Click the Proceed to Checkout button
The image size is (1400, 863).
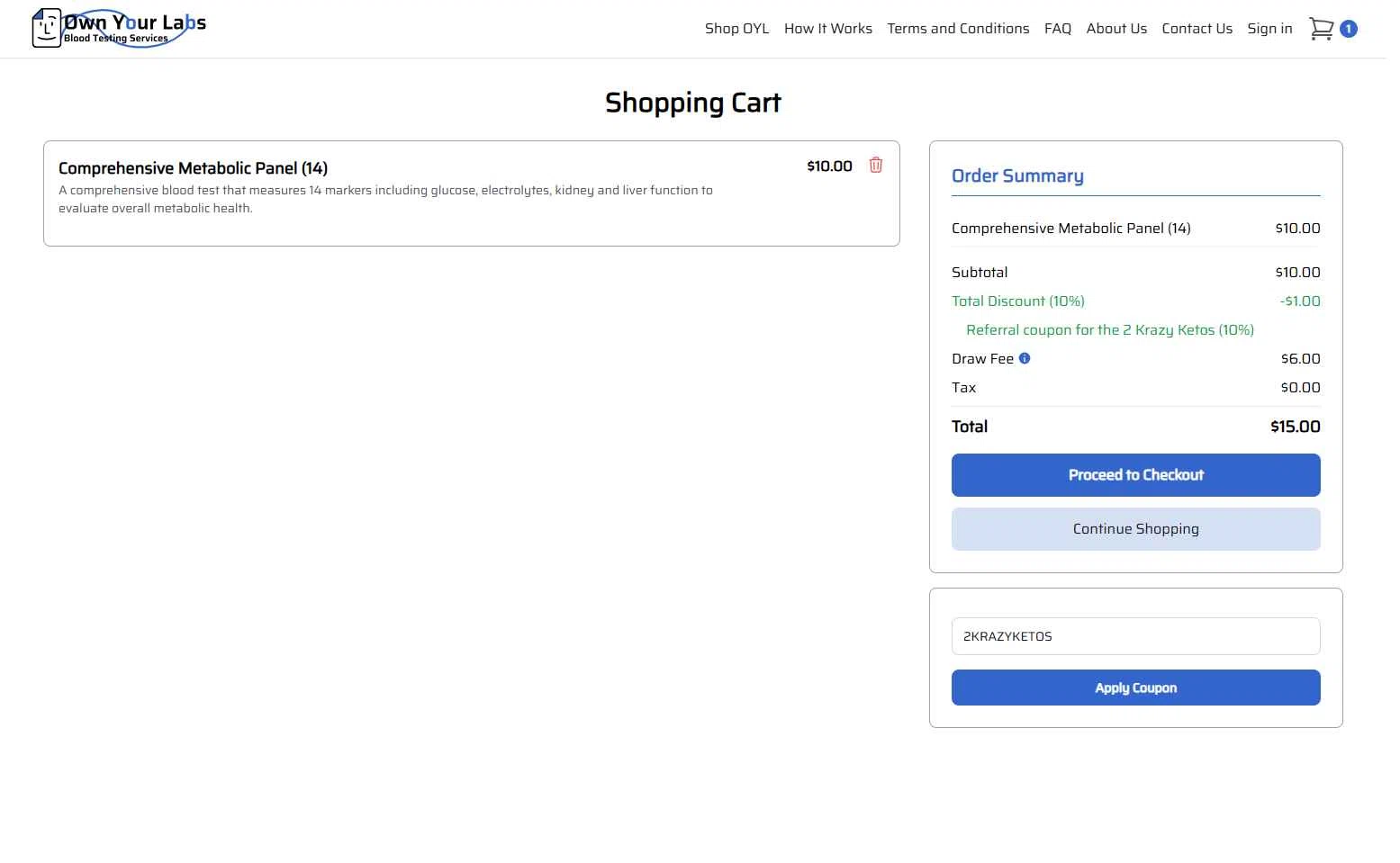pos(1135,475)
